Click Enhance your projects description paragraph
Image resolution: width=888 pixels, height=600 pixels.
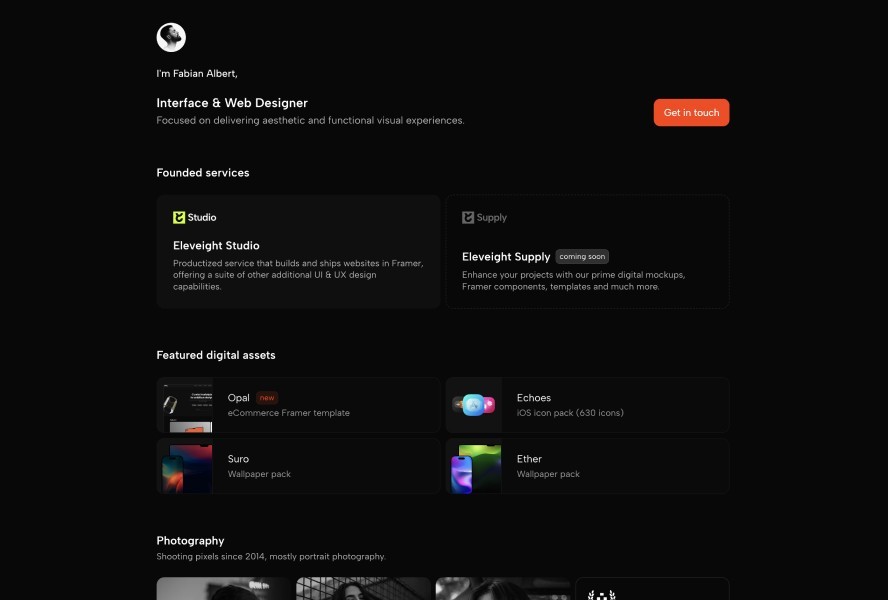tap(573, 280)
